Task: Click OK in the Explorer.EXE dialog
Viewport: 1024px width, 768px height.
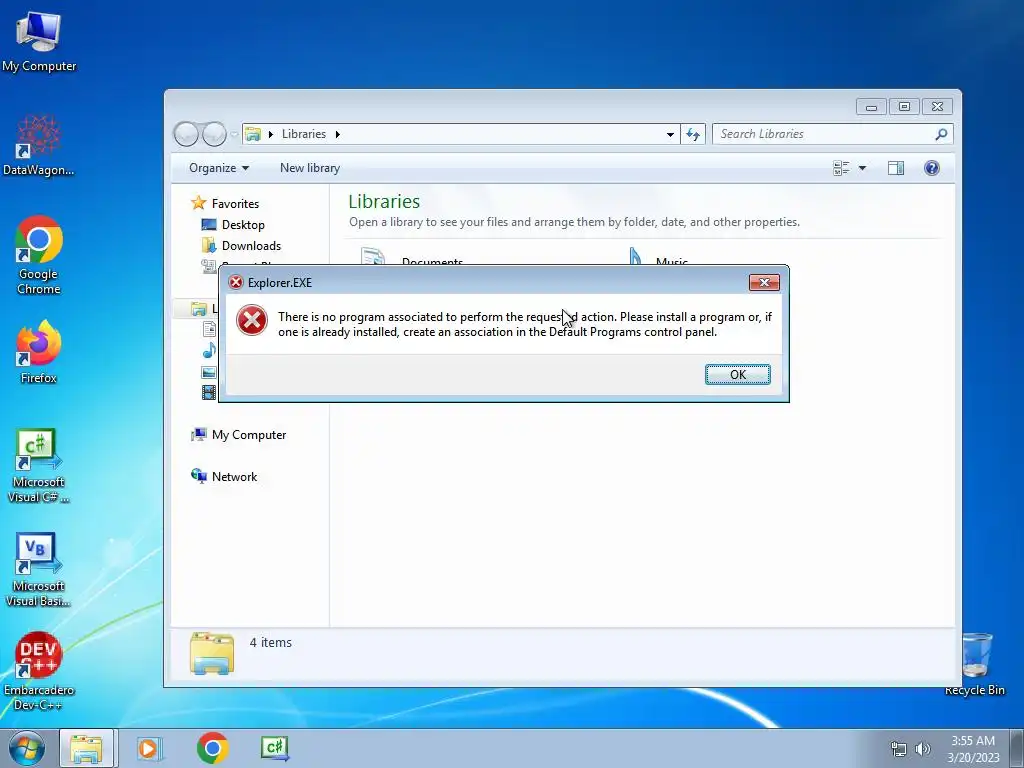Action: pyautogui.click(x=738, y=374)
